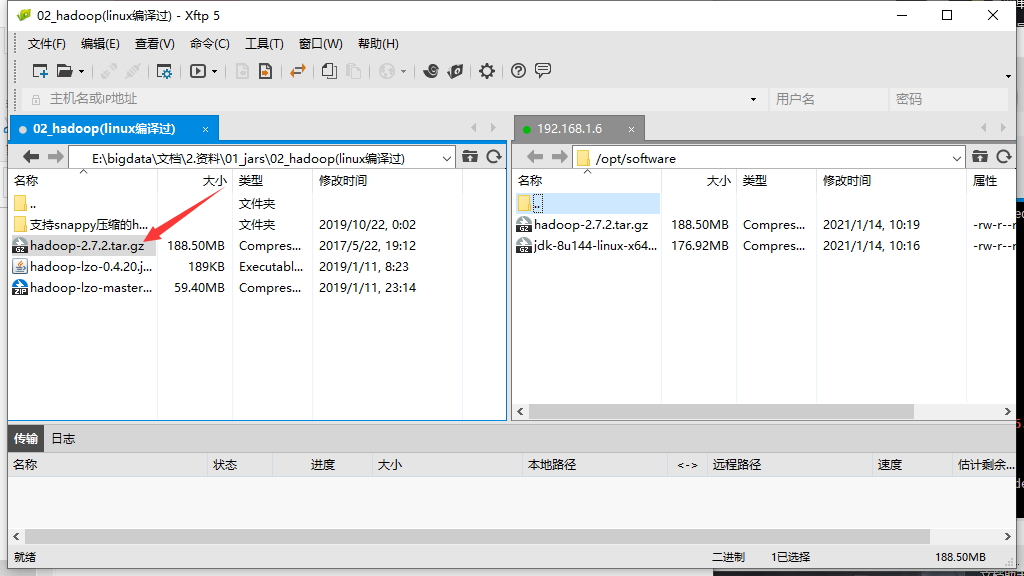Open the 编辑(E) menu
Image resolution: width=1024 pixels, height=576 pixels.
100,44
